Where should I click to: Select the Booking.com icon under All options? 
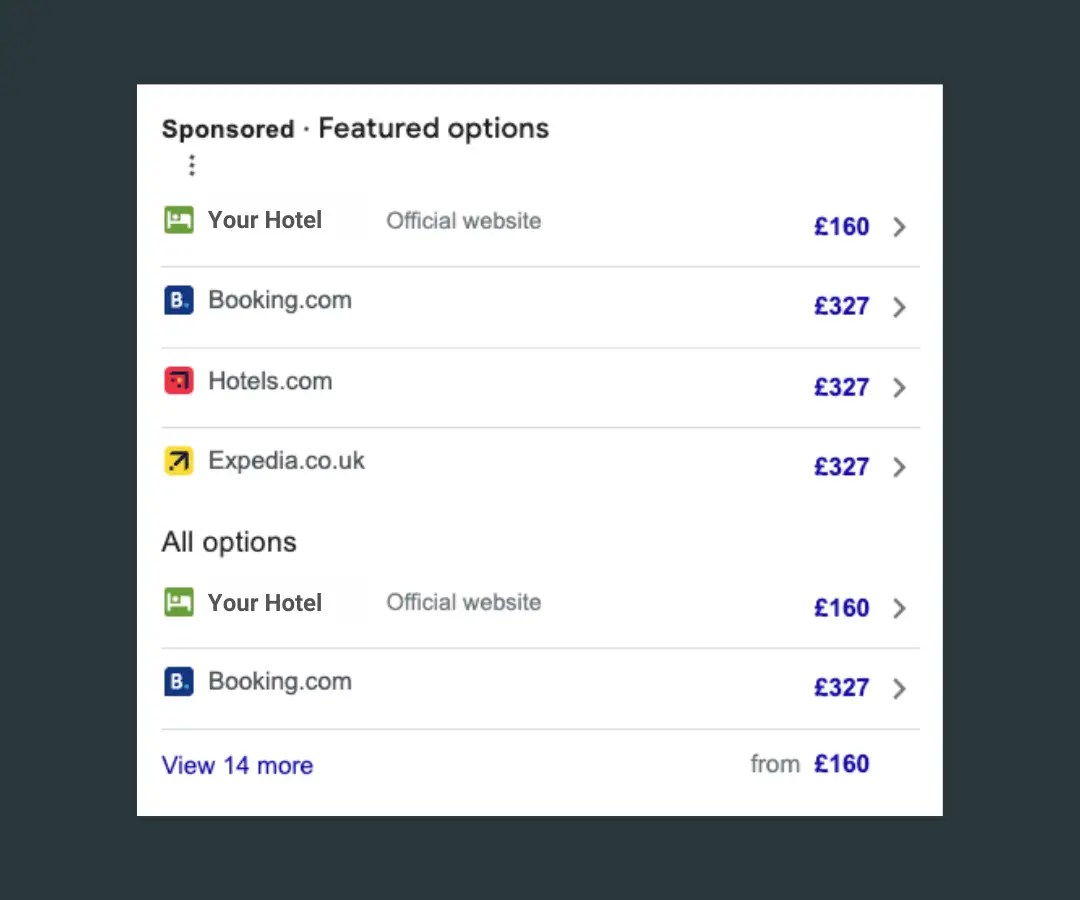pos(178,681)
